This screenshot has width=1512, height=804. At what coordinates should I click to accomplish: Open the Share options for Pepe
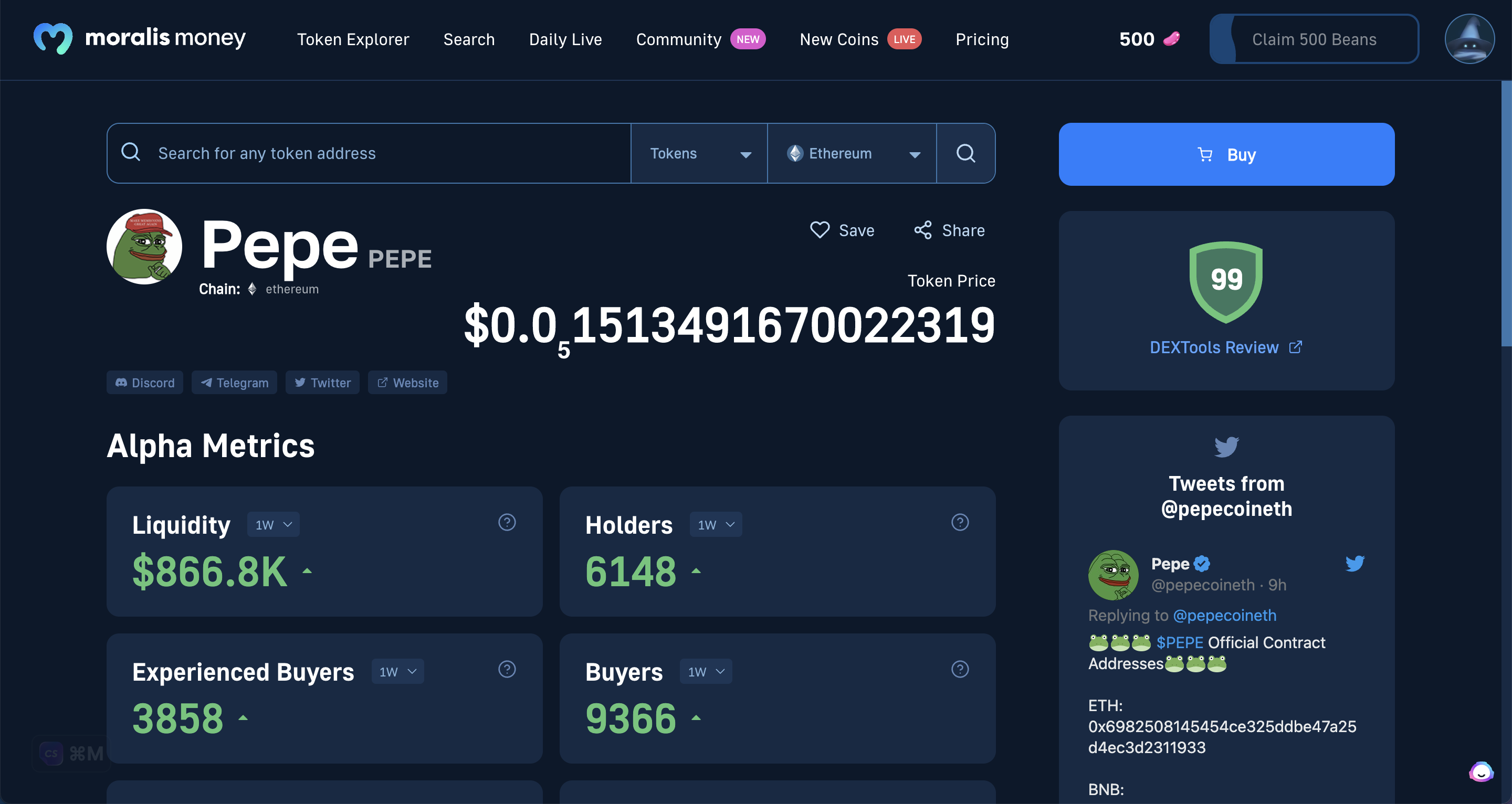click(948, 230)
